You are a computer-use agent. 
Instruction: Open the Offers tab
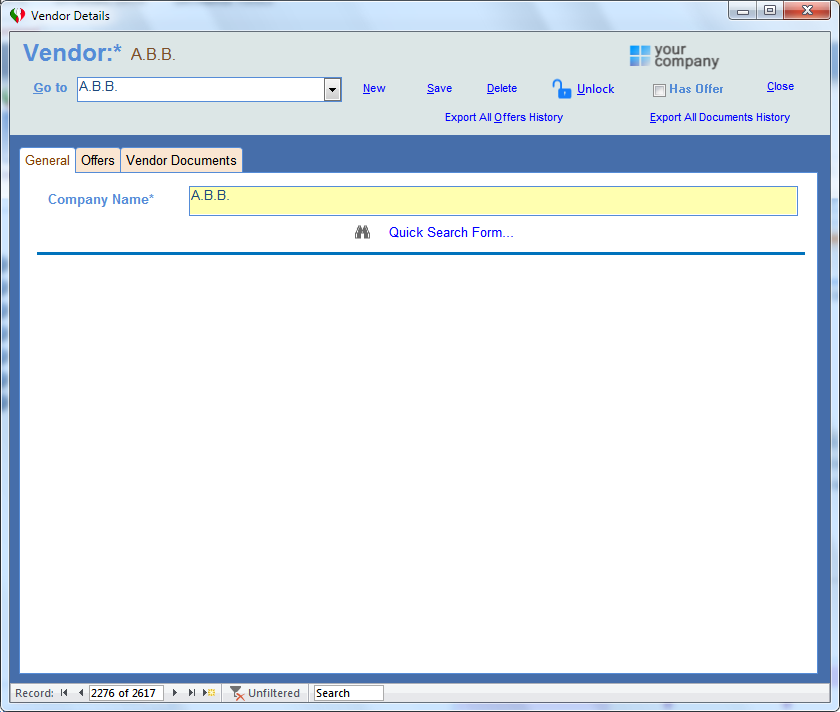point(98,160)
